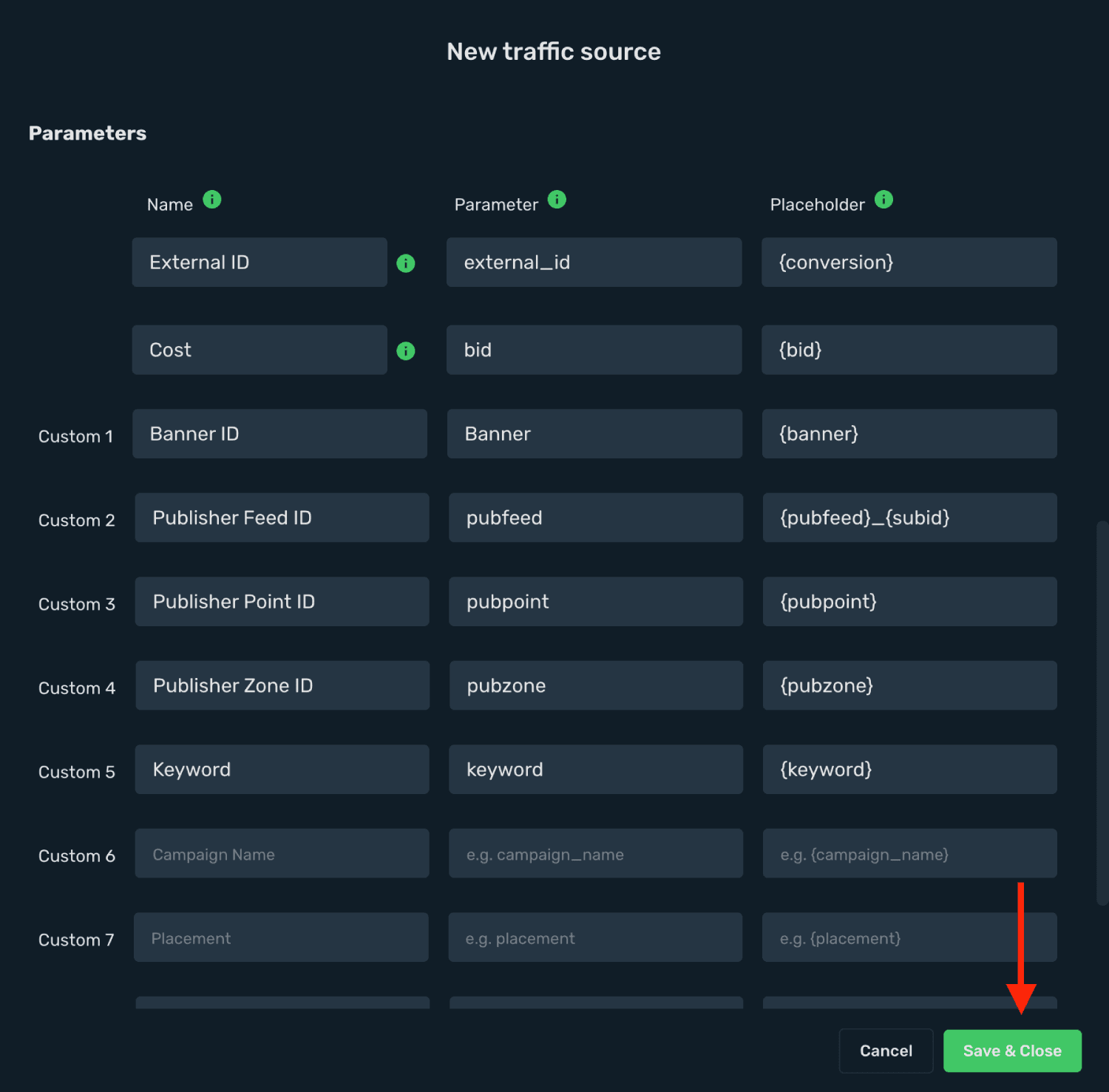Click info icon next to Parameter header
This screenshot has width=1109, height=1092.
[x=557, y=200]
